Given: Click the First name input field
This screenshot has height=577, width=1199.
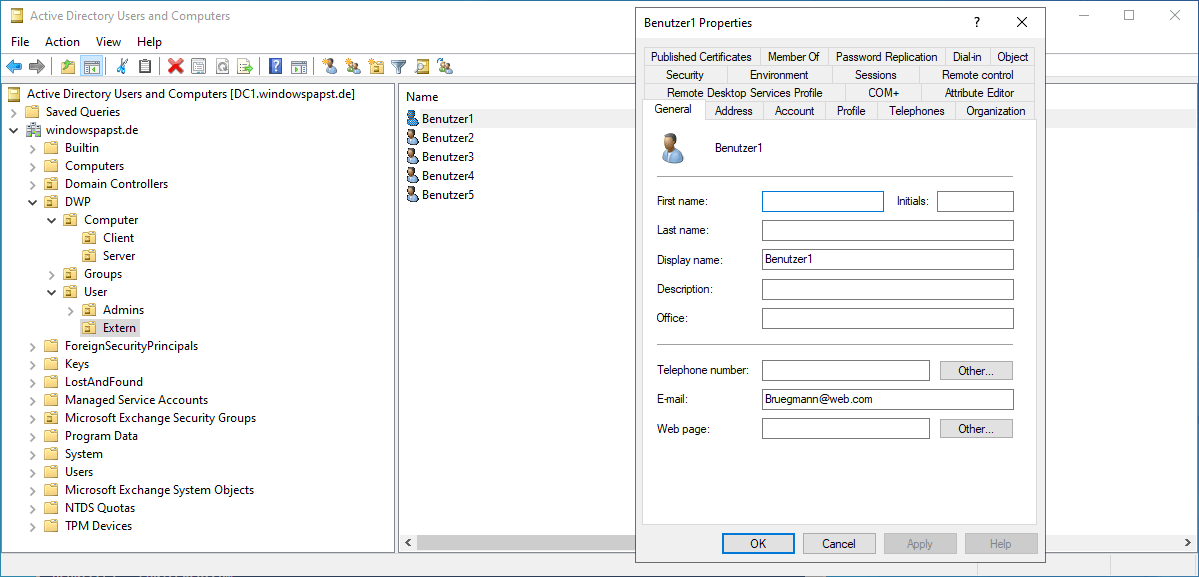Looking at the screenshot, I should click(x=822, y=202).
